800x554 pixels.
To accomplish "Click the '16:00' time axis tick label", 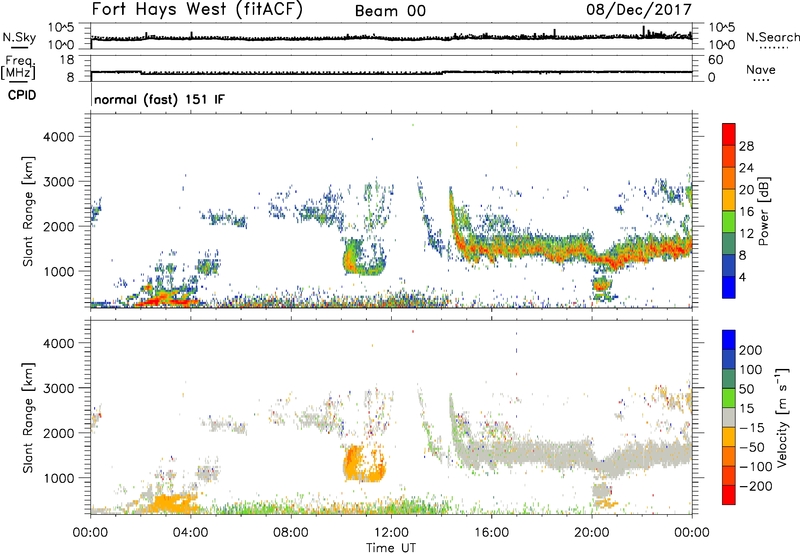I will point(491,533).
